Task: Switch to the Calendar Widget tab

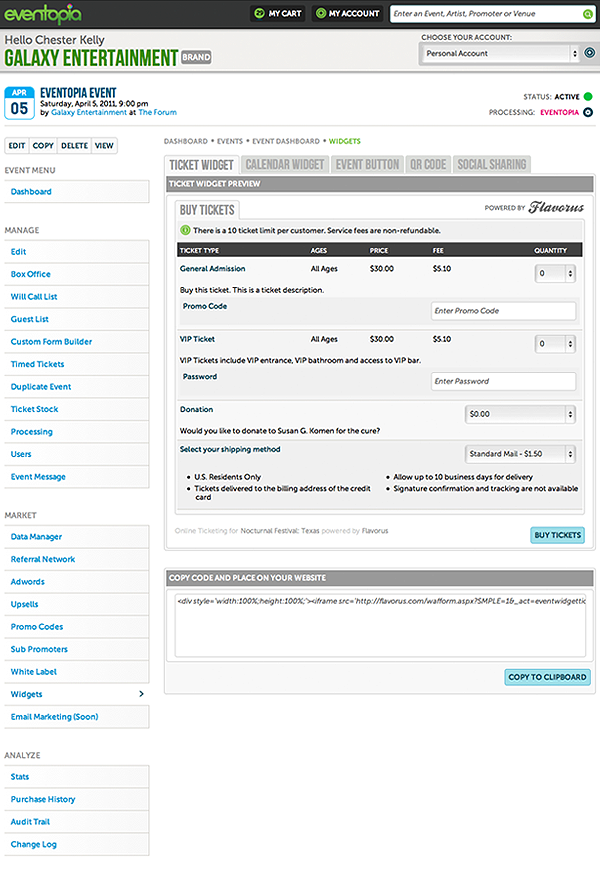Action: 285,165
